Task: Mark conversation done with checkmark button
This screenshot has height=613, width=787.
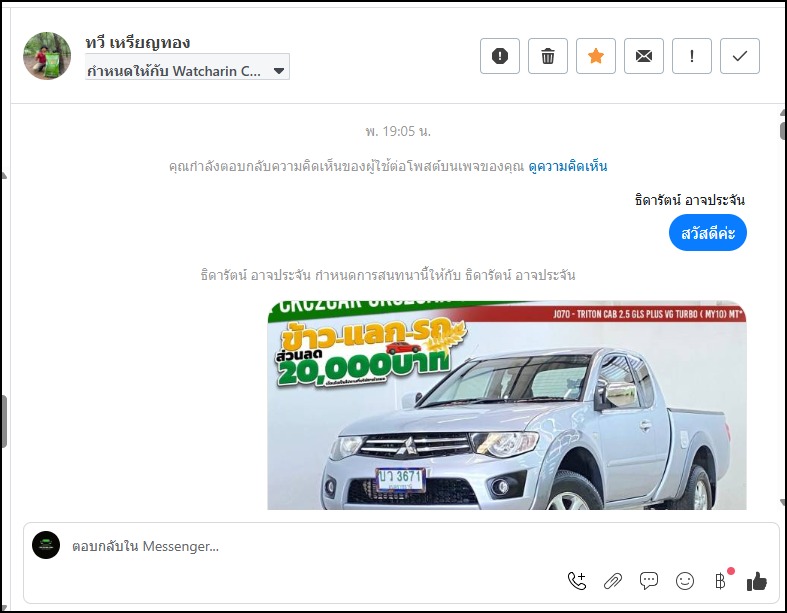Action: (x=739, y=56)
